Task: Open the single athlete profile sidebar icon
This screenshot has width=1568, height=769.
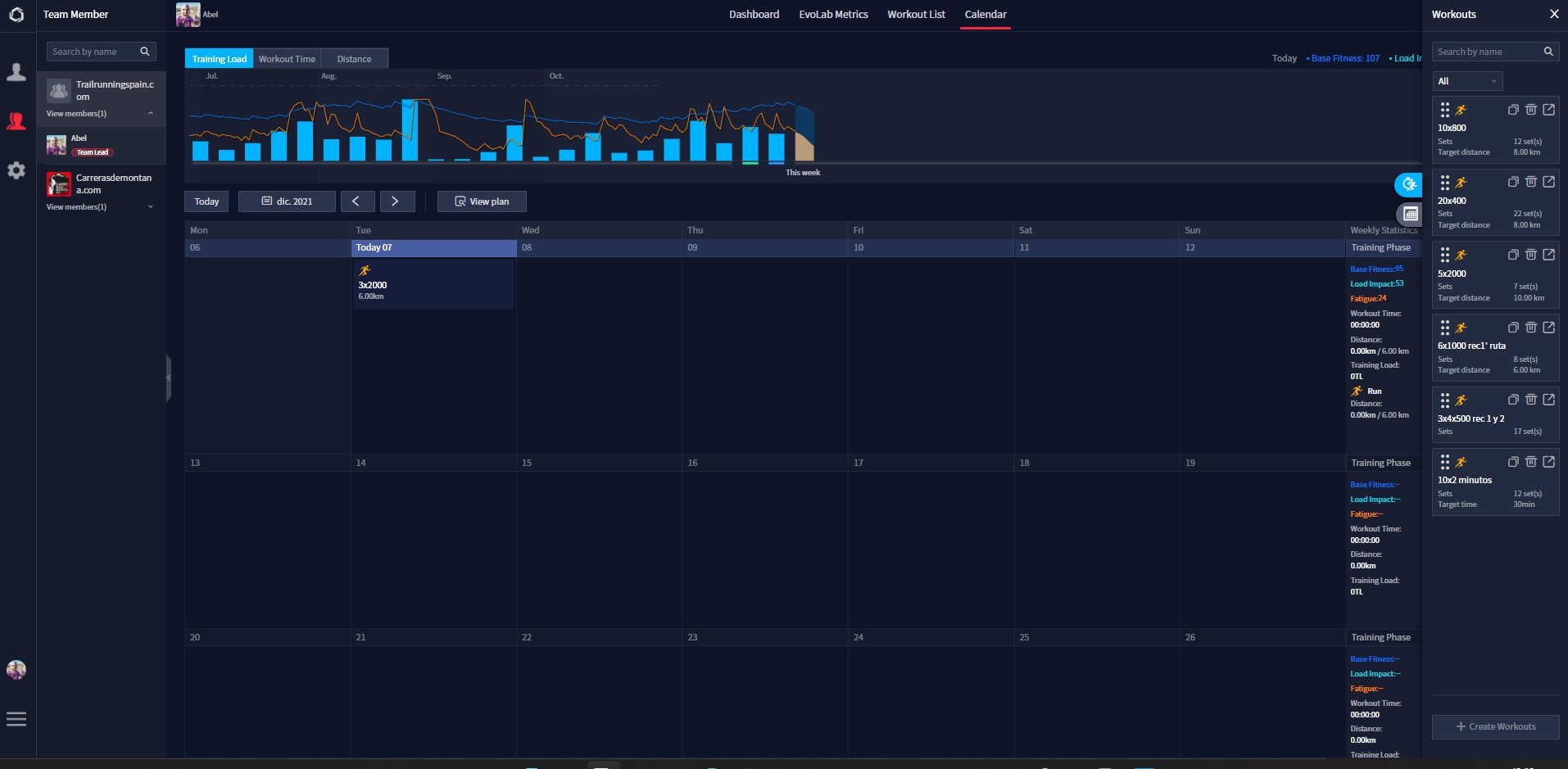Action: coord(16,73)
